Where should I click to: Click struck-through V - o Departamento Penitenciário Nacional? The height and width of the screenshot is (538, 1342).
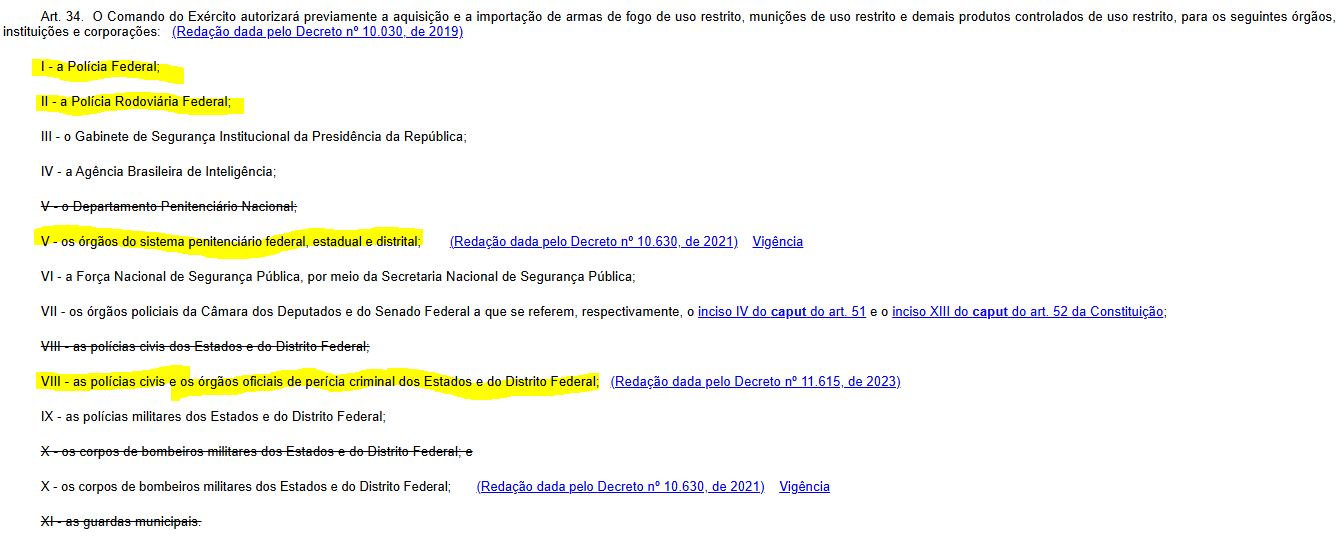click(169, 207)
